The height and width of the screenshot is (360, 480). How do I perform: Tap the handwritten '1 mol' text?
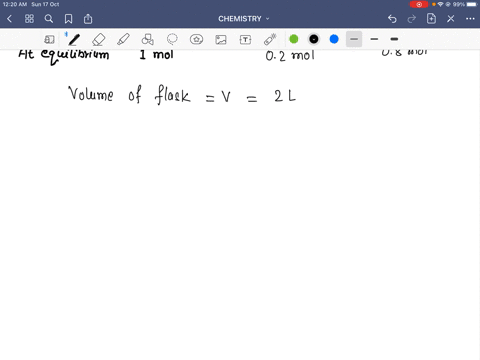(x=156, y=54)
